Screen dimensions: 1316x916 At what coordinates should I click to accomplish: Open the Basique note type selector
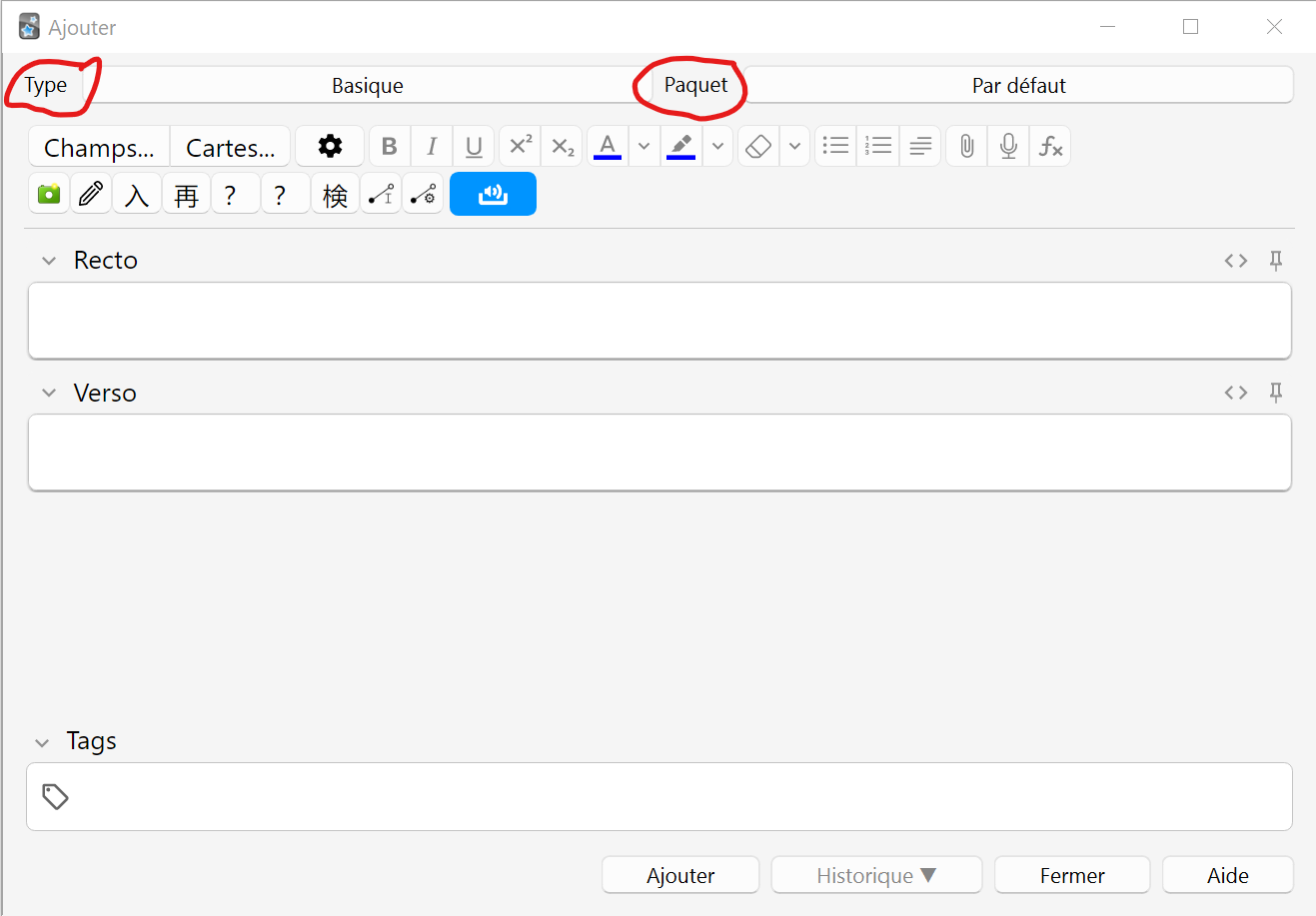[368, 85]
